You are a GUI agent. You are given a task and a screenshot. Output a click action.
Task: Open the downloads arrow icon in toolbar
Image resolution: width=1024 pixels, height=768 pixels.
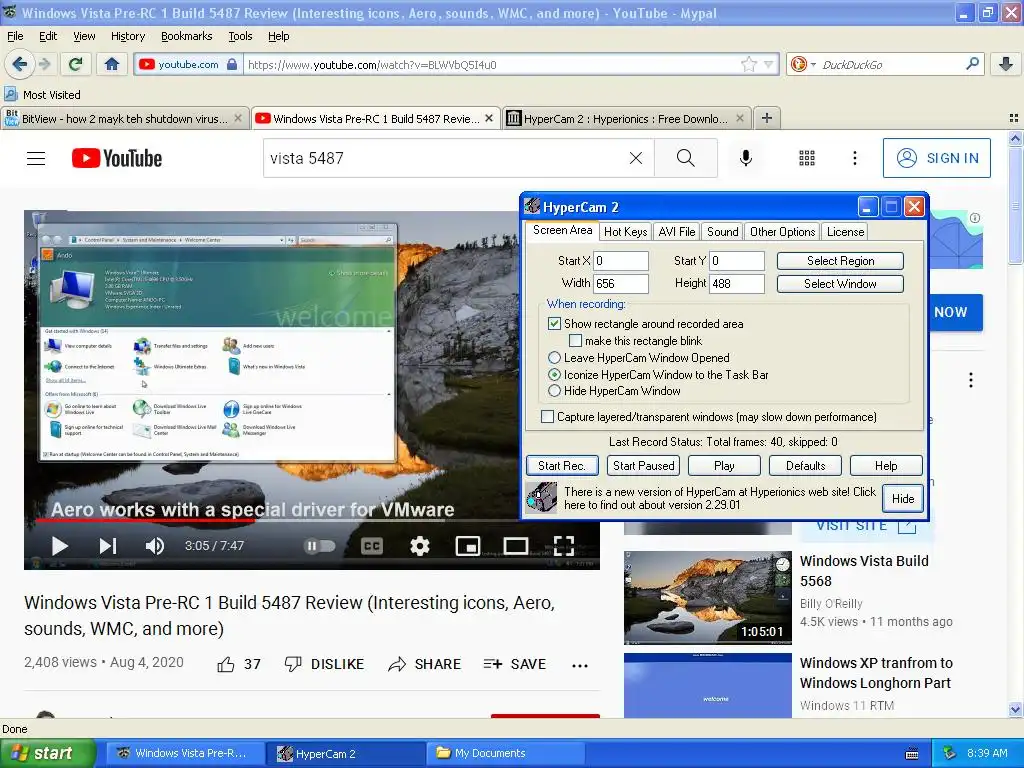1006,64
